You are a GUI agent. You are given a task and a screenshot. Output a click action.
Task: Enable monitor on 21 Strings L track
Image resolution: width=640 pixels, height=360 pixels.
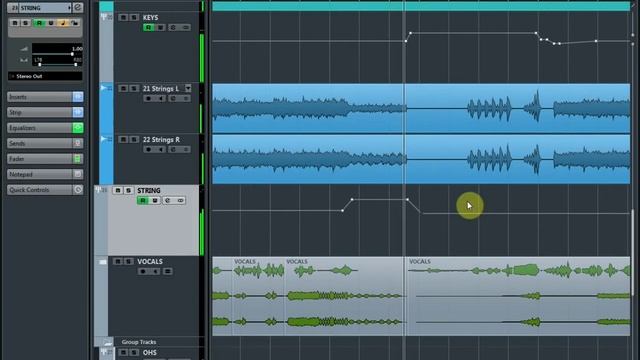(x=160, y=98)
